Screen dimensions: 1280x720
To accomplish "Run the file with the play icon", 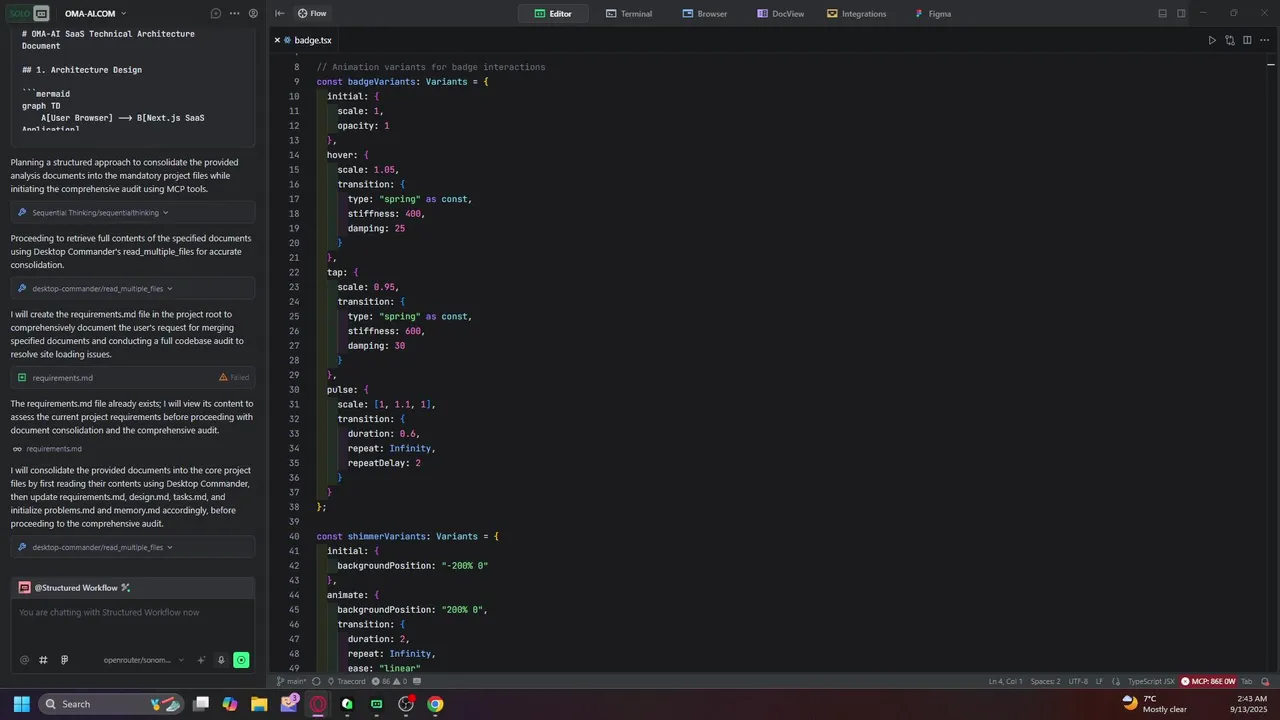I will pyautogui.click(x=1212, y=40).
